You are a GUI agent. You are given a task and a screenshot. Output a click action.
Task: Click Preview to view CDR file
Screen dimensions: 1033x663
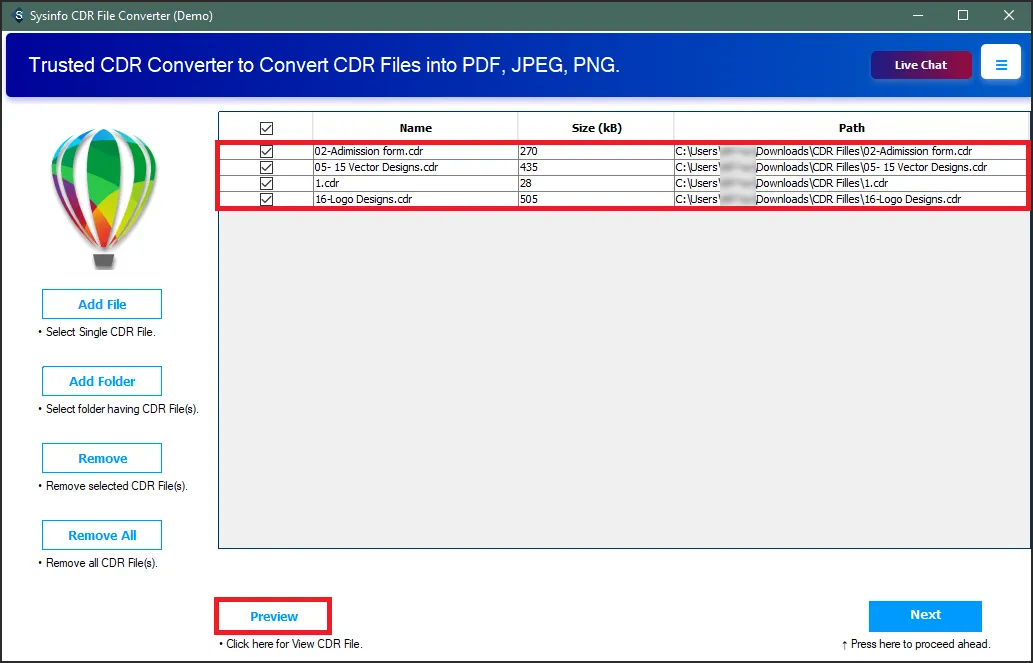click(273, 616)
